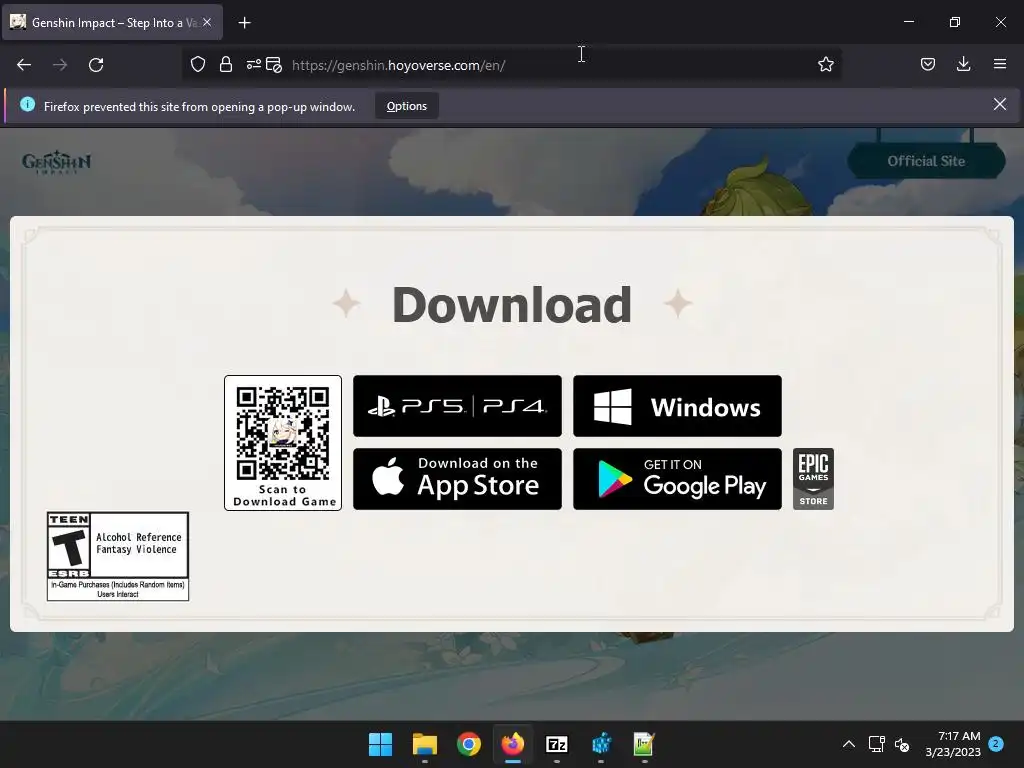The height and width of the screenshot is (768, 1024).
Task: Select the PS5 PS4 download button
Action: tap(457, 406)
